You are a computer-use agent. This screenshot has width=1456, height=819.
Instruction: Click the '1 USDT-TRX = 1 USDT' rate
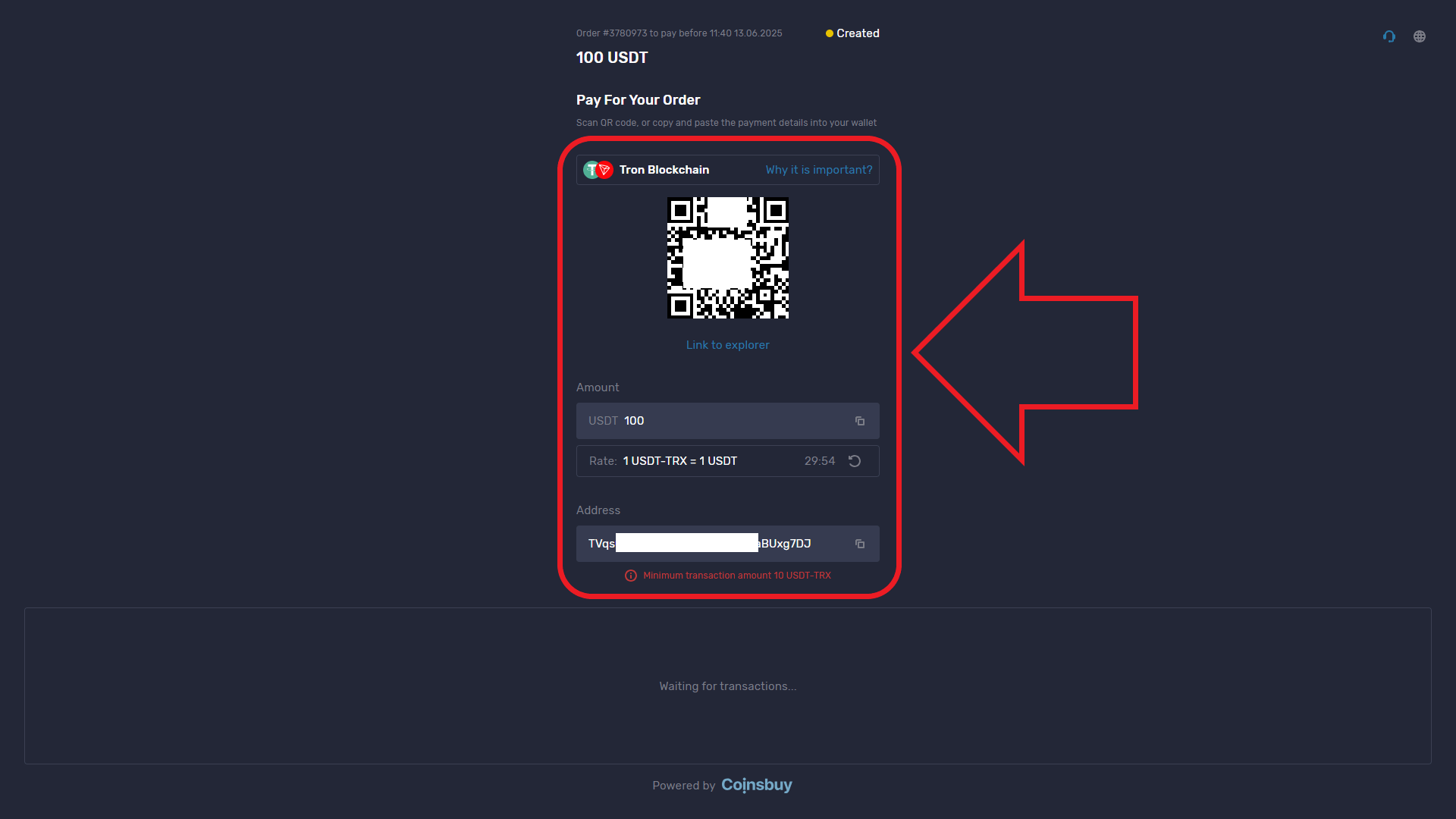click(x=680, y=461)
